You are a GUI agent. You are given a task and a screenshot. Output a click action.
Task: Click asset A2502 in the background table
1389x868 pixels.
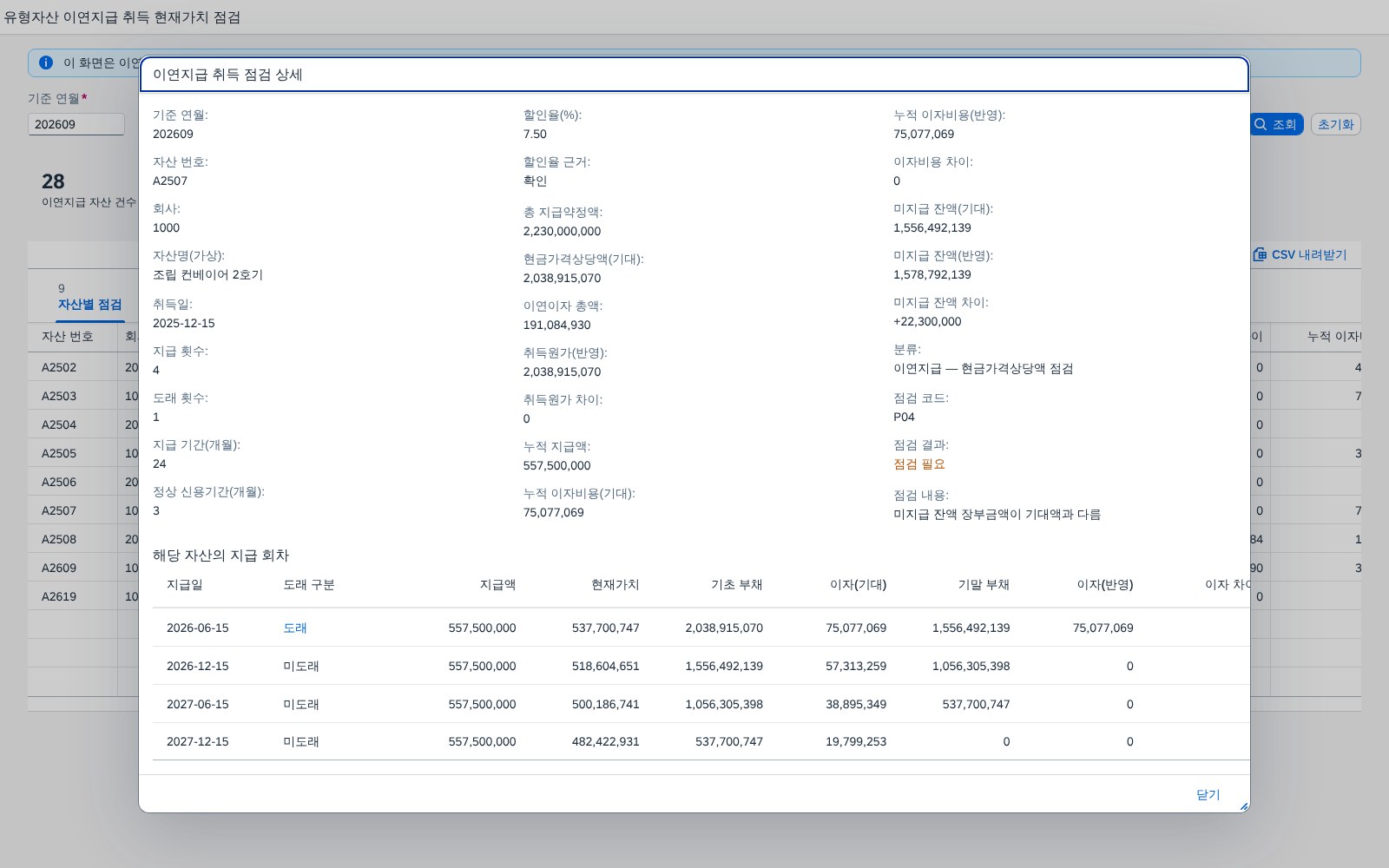(x=59, y=367)
